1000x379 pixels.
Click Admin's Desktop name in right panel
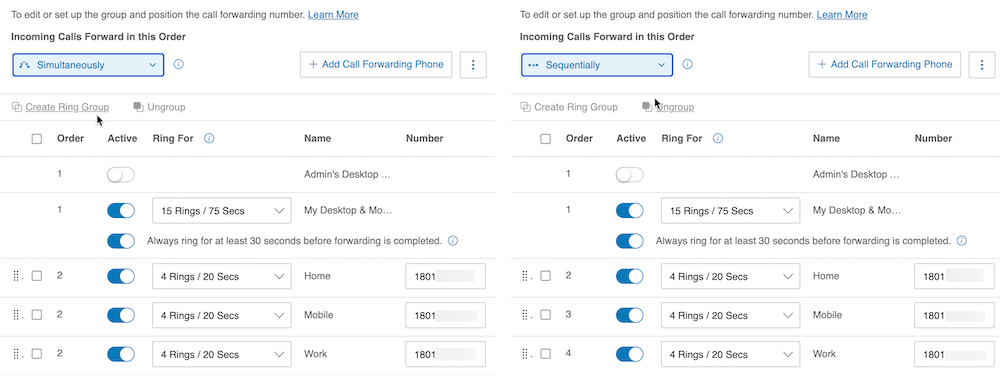pos(856,174)
